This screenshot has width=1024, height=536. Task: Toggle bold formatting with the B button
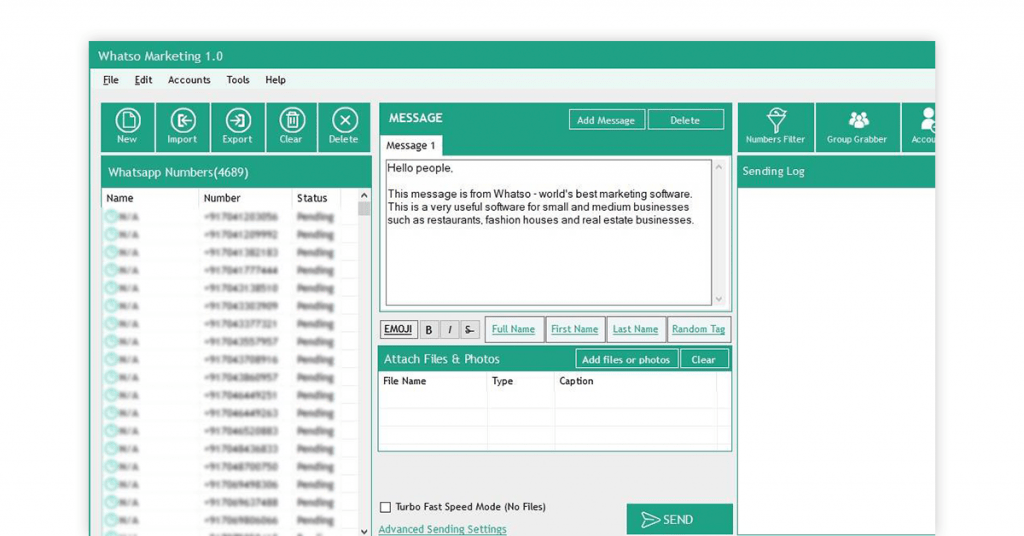tap(429, 330)
